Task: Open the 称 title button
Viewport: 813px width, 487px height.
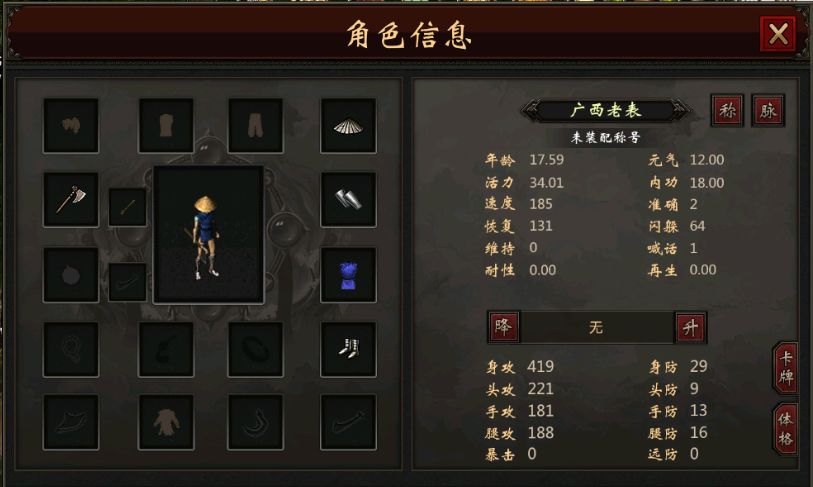Action: point(727,110)
